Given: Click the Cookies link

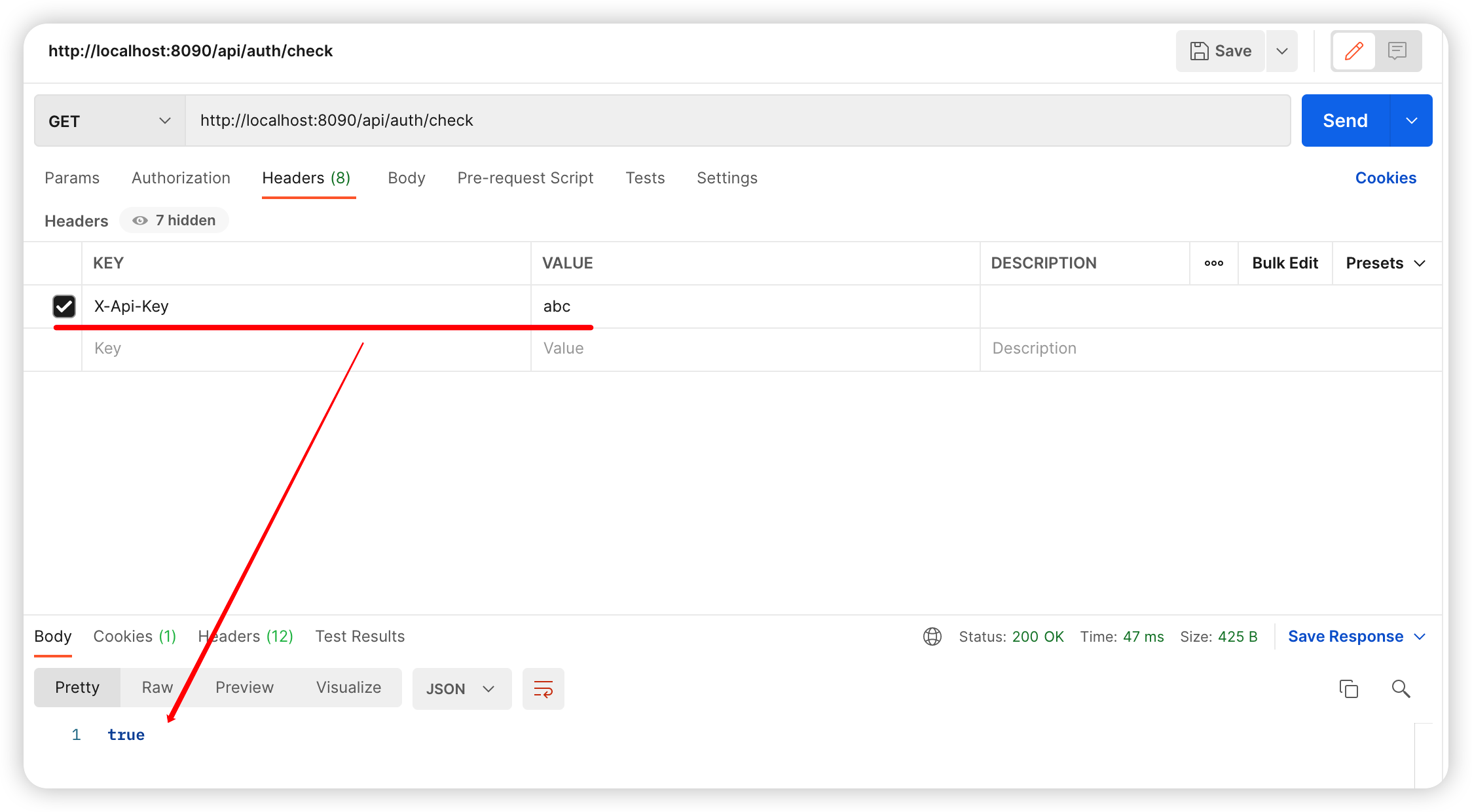Looking at the screenshot, I should 1386,178.
